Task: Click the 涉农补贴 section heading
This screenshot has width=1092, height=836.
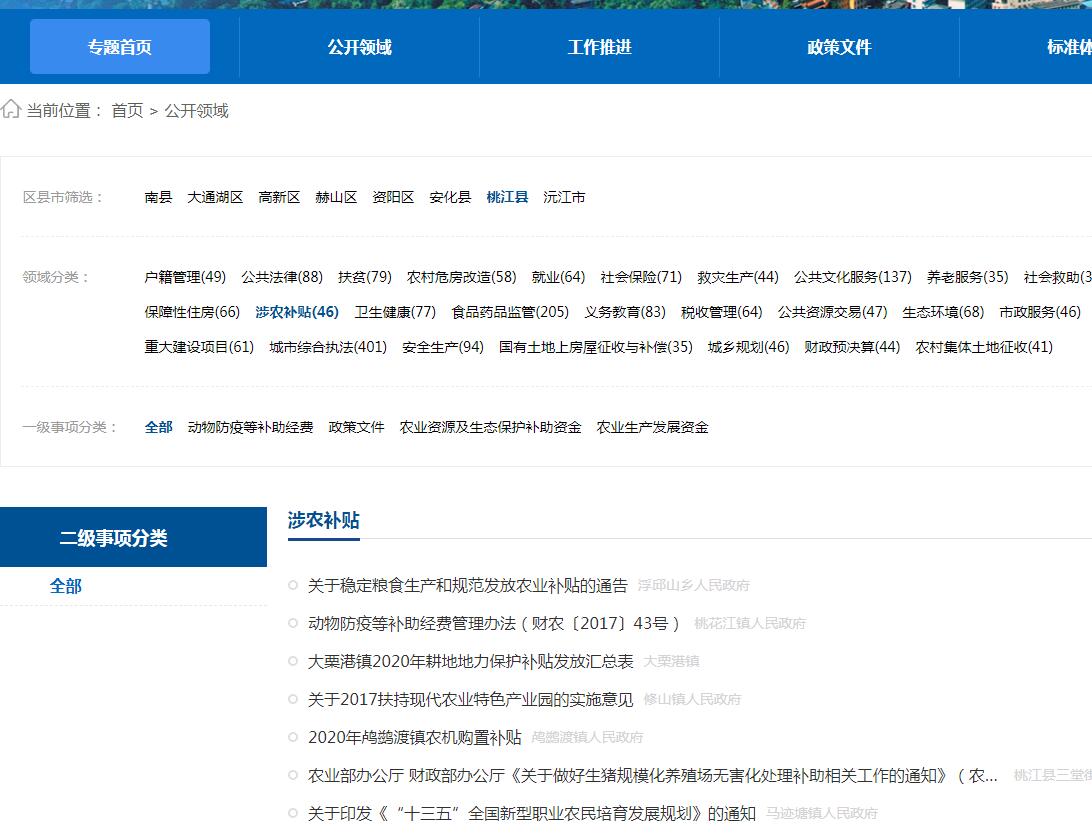Action: (x=323, y=520)
